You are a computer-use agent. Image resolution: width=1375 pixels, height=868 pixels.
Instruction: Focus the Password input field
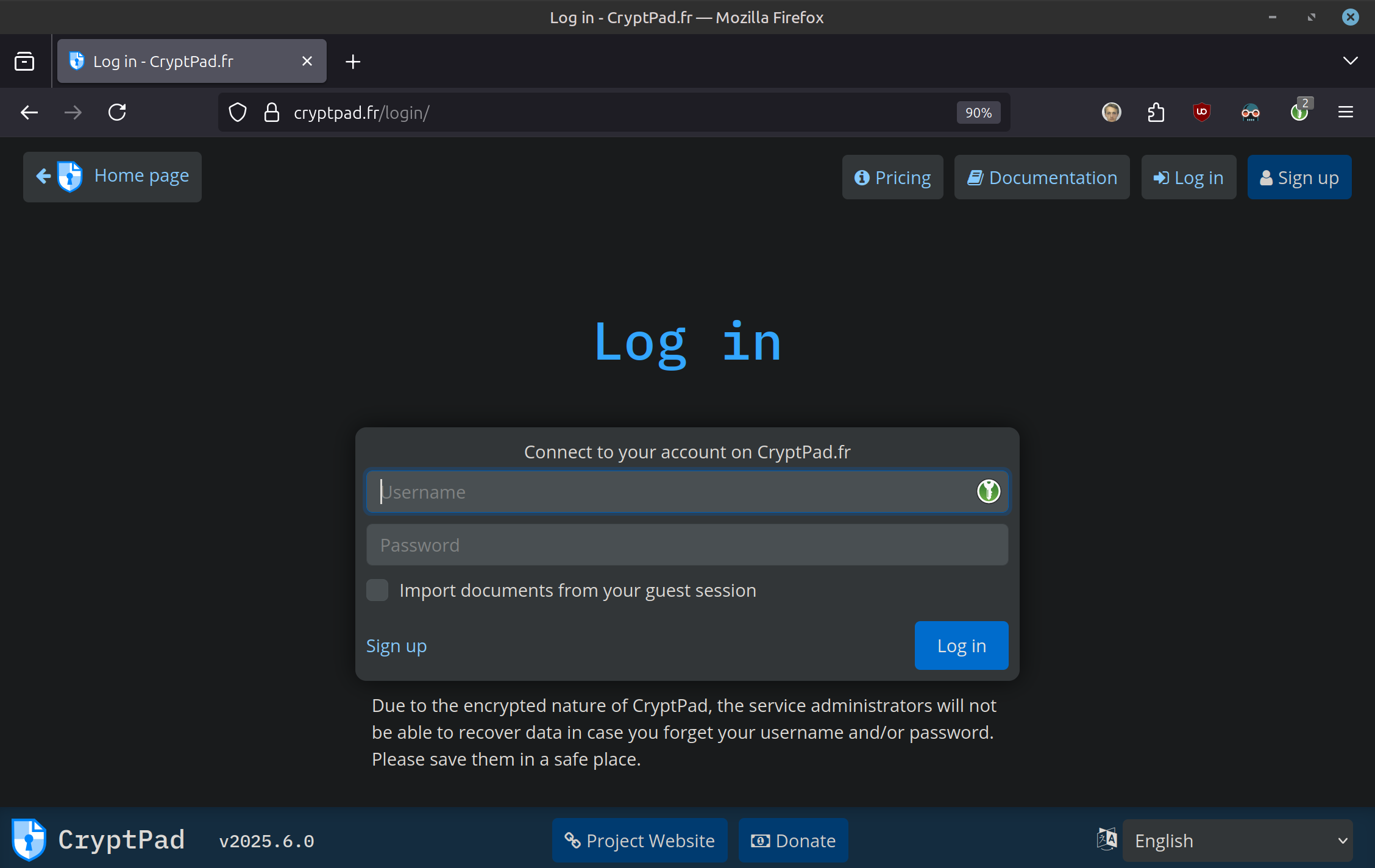click(x=687, y=545)
